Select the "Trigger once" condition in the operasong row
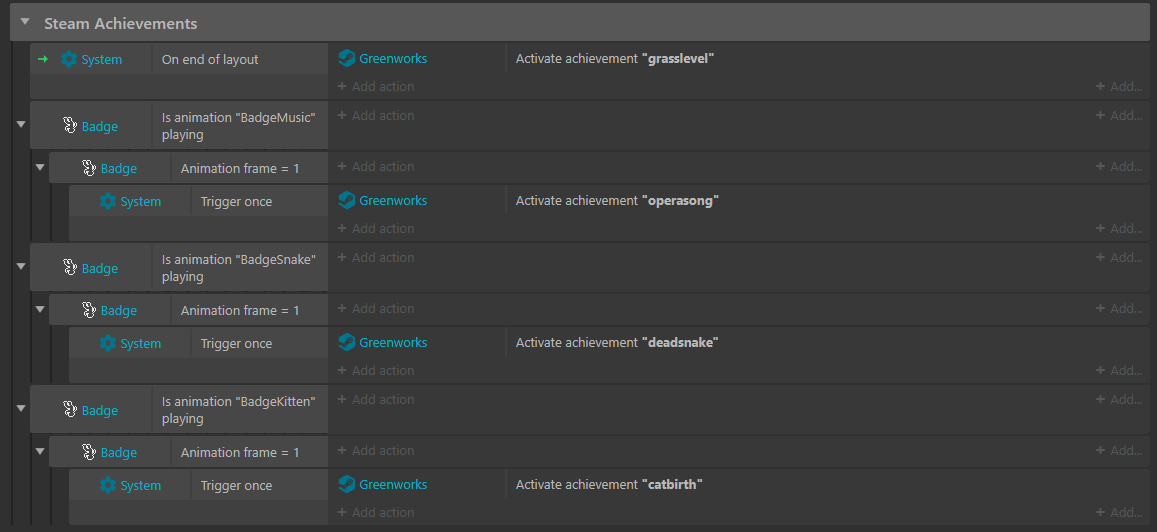This screenshot has height=532, width=1157. (236, 201)
